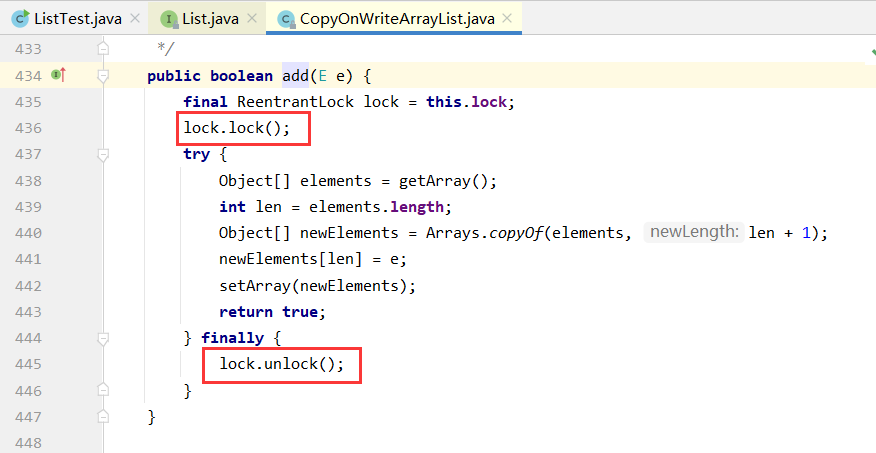Collapse the add method fold at line 434

tap(103, 76)
